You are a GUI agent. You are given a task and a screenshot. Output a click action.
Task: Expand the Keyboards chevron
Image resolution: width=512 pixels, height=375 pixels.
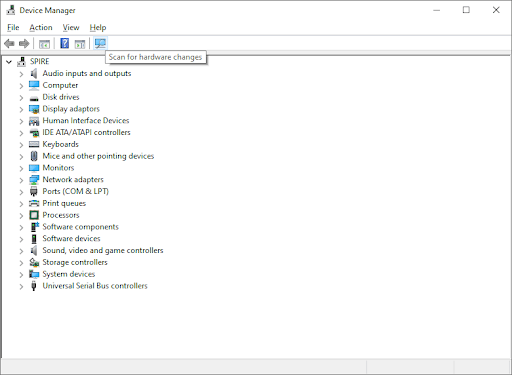[21, 145]
